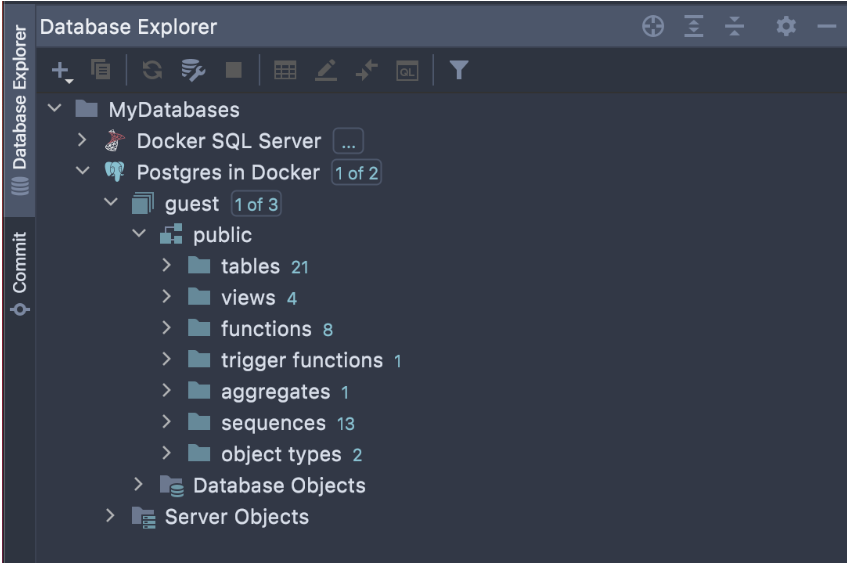Image resolution: width=847 pixels, height=569 pixels.
Task: Select the 'trigger functions' row label
Action: tap(301, 361)
